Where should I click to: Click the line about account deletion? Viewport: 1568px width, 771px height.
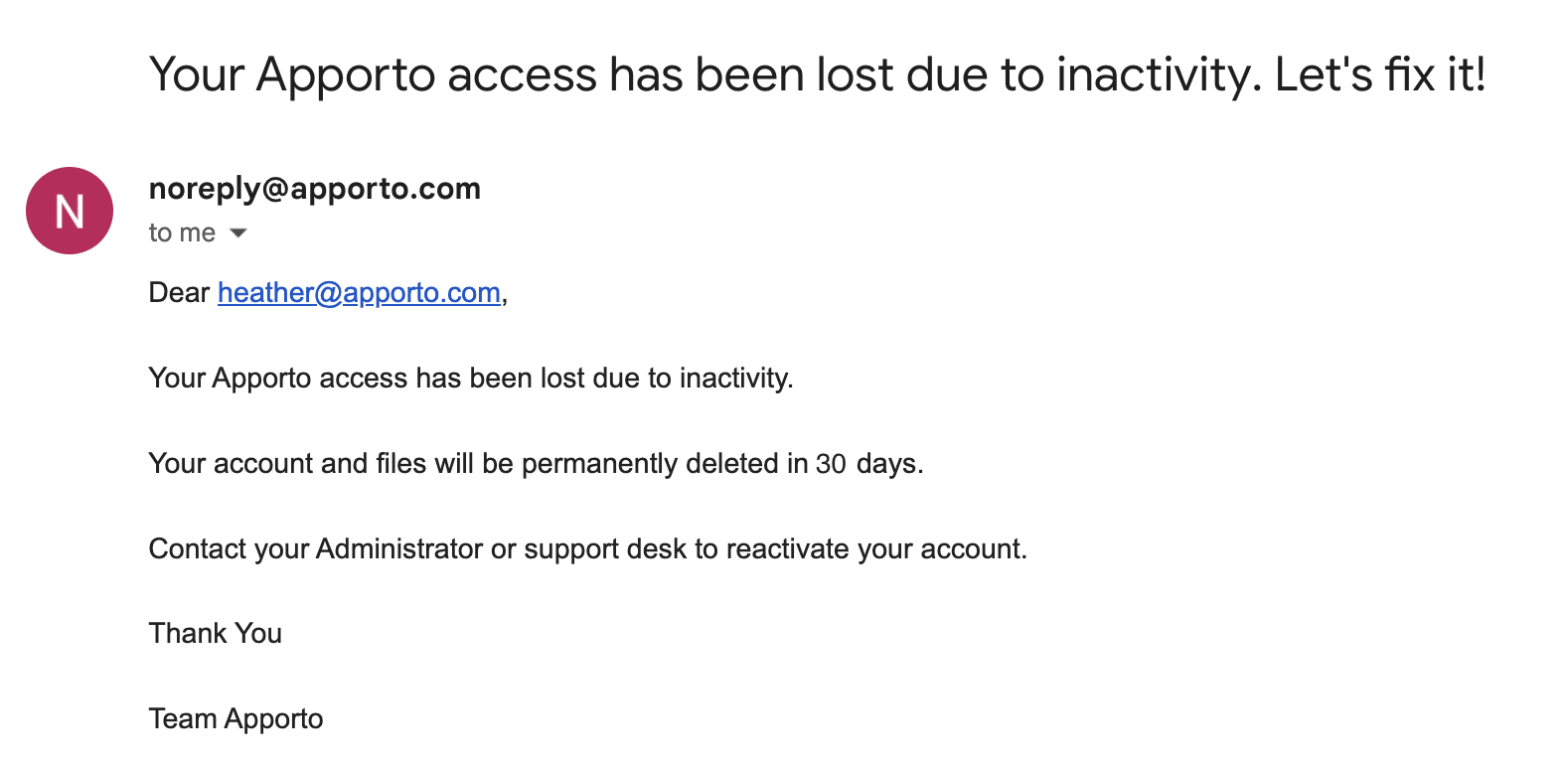point(536,464)
